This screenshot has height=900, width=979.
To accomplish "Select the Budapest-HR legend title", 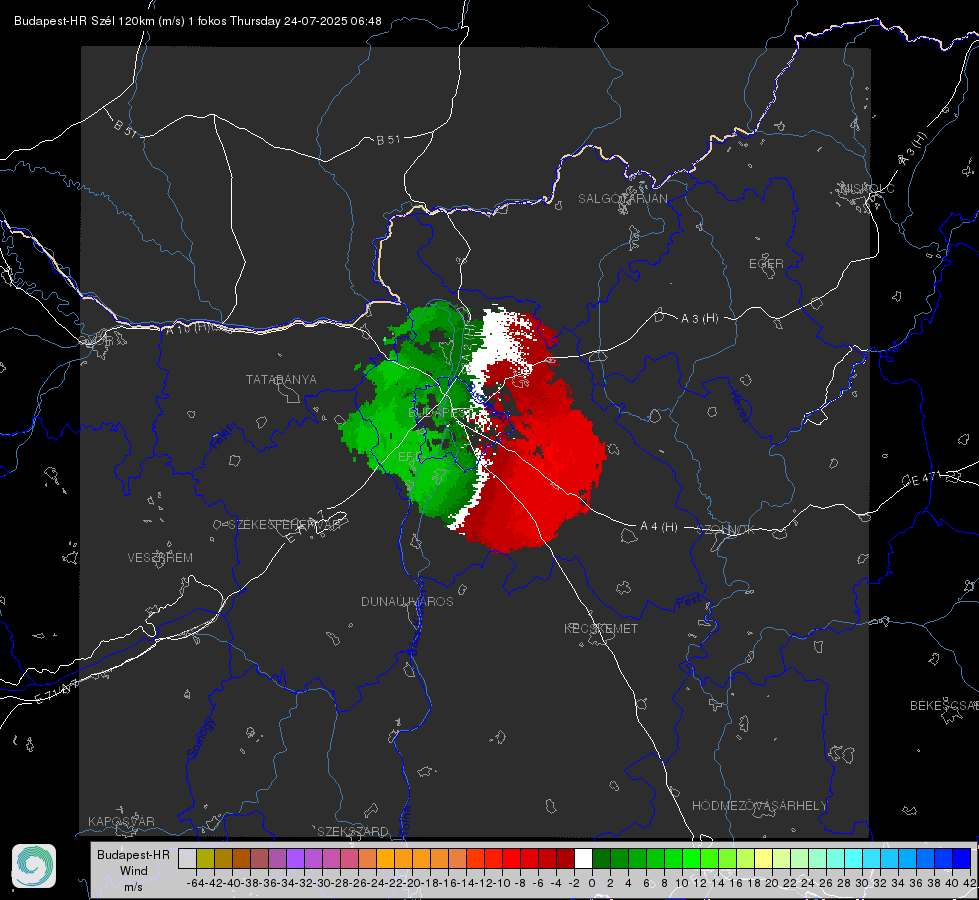I will [x=134, y=855].
